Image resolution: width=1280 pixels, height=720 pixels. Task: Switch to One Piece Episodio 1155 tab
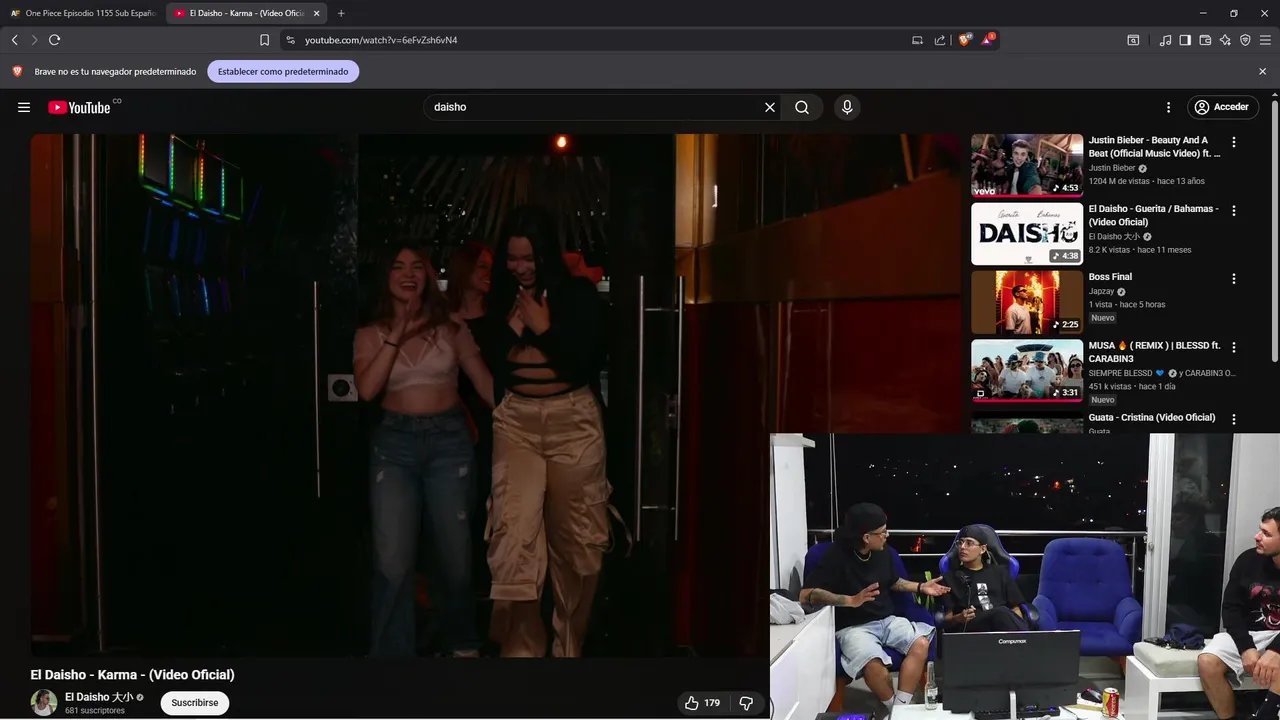pos(82,13)
